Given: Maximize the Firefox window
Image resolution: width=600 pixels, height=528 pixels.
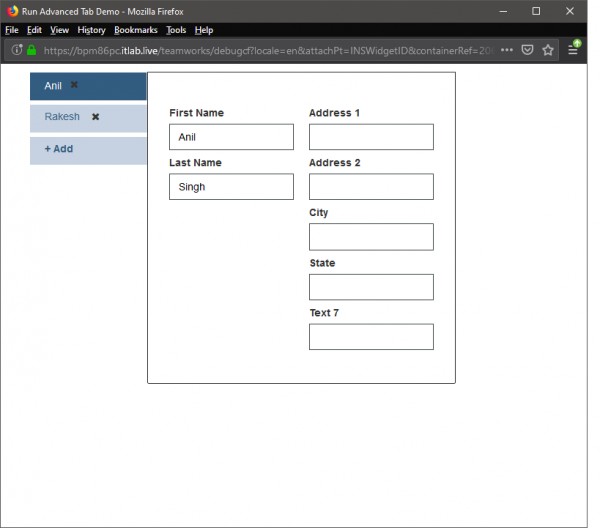Looking at the screenshot, I should [536, 11].
